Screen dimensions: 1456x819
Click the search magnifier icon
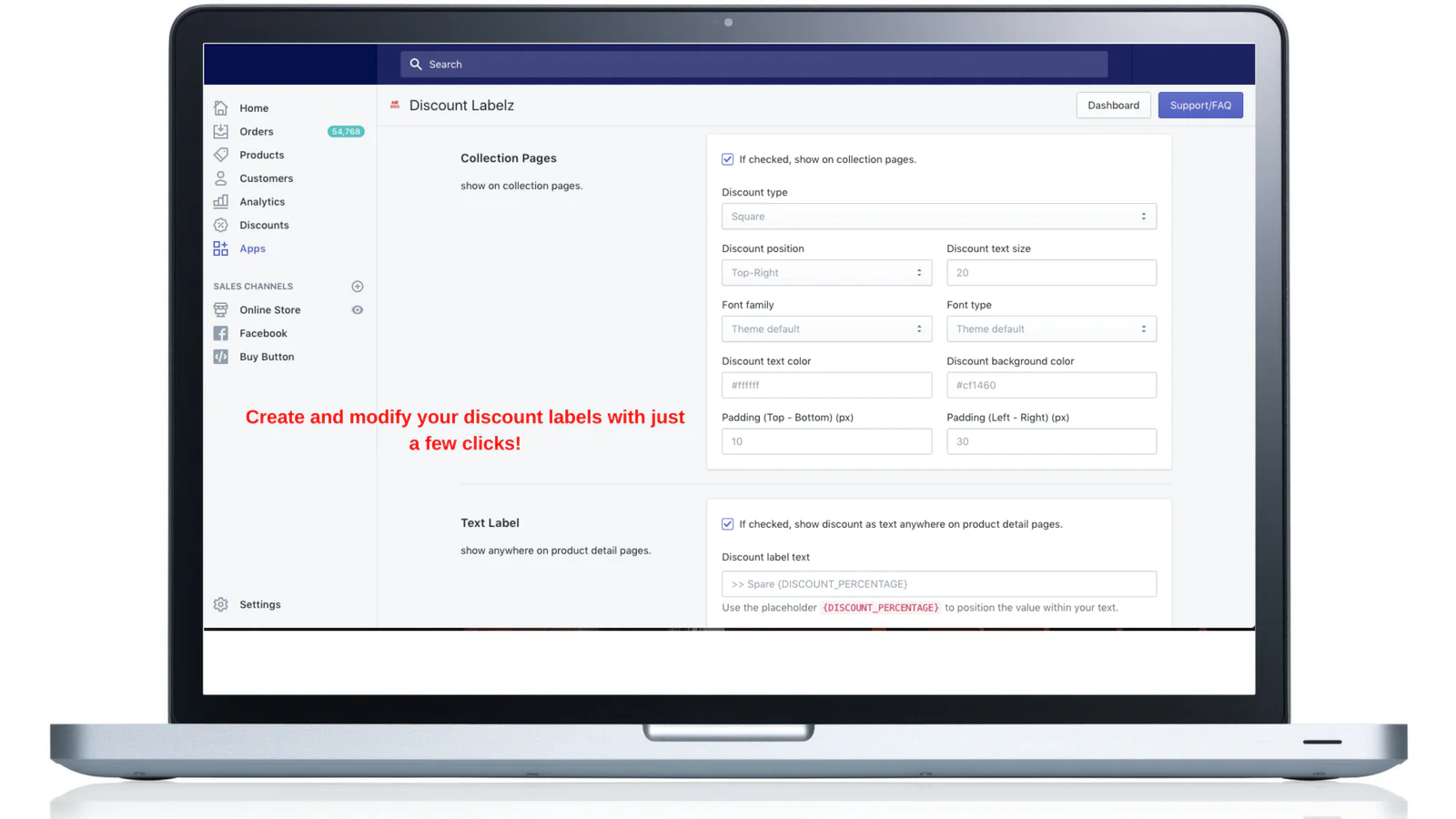pos(416,65)
